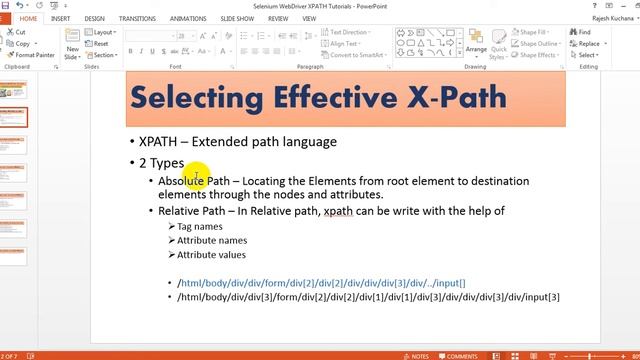
Task: Open character spacing options
Action: point(187,51)
